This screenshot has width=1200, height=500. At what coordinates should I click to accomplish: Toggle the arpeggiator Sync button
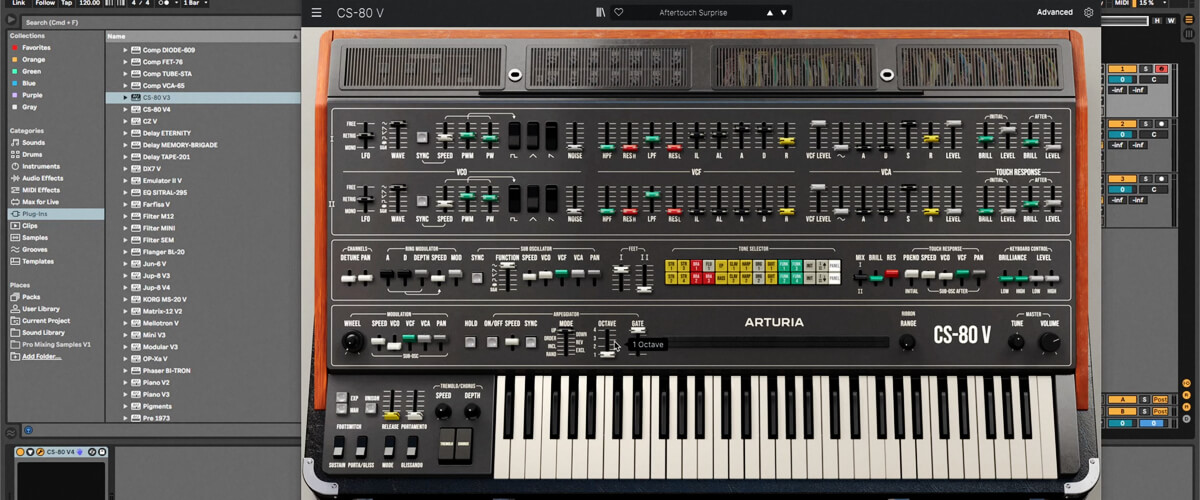[531, 342]
